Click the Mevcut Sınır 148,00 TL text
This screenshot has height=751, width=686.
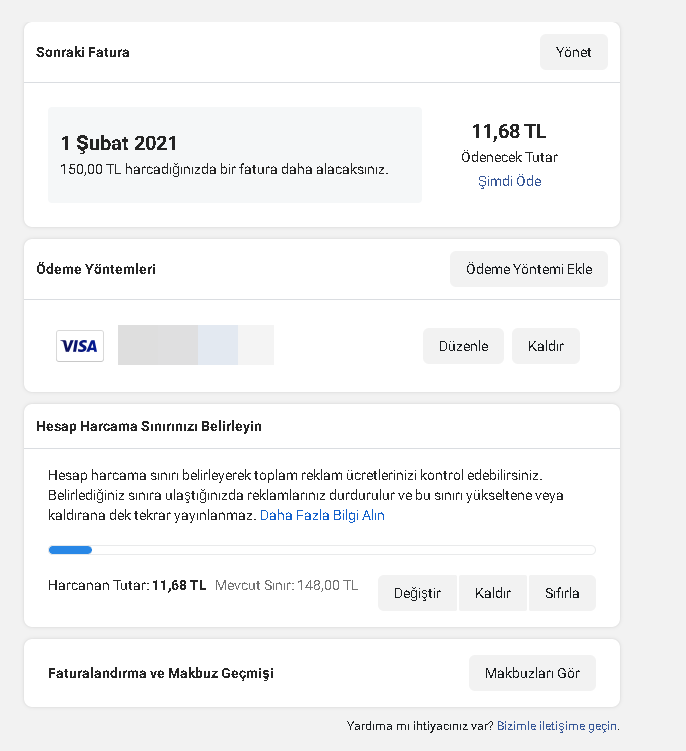[286, 585]
